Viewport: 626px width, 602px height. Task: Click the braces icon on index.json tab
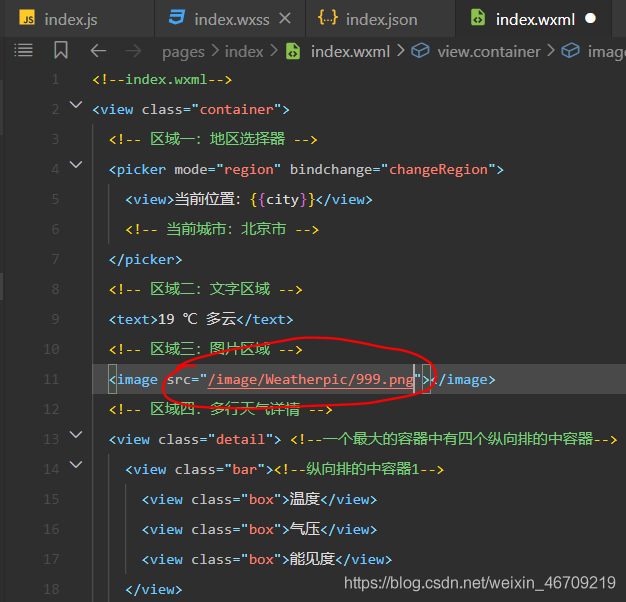[x=328, y=18]
